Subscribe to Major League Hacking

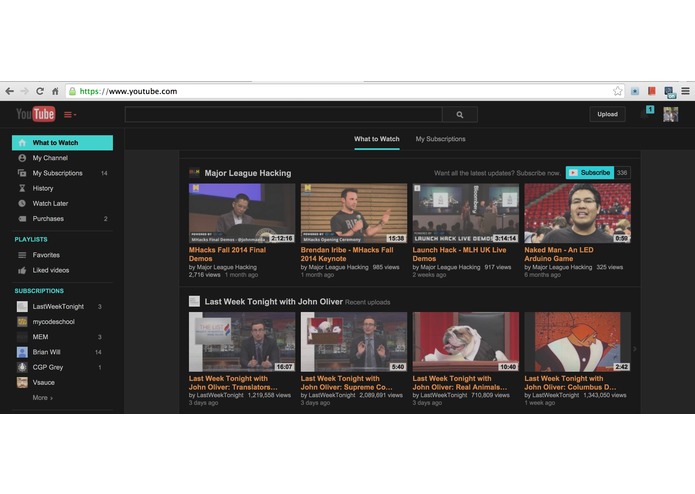pyautogui.click(x=590, y=173)
